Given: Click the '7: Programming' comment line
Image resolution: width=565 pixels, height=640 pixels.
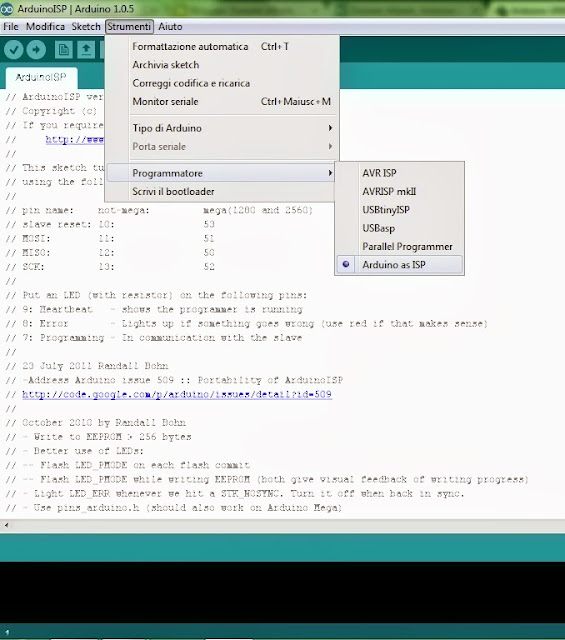Looking at the screenshot, I should [x=154, y=338].
